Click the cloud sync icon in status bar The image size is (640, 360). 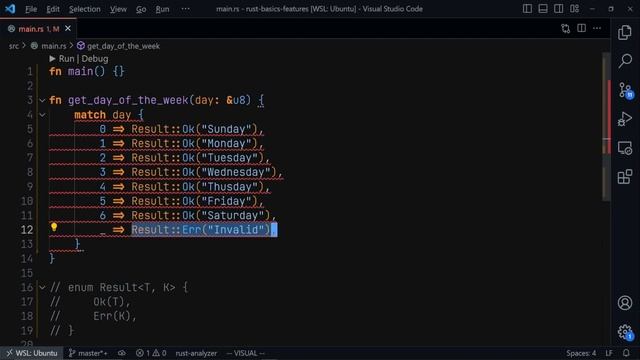(122, 353)
